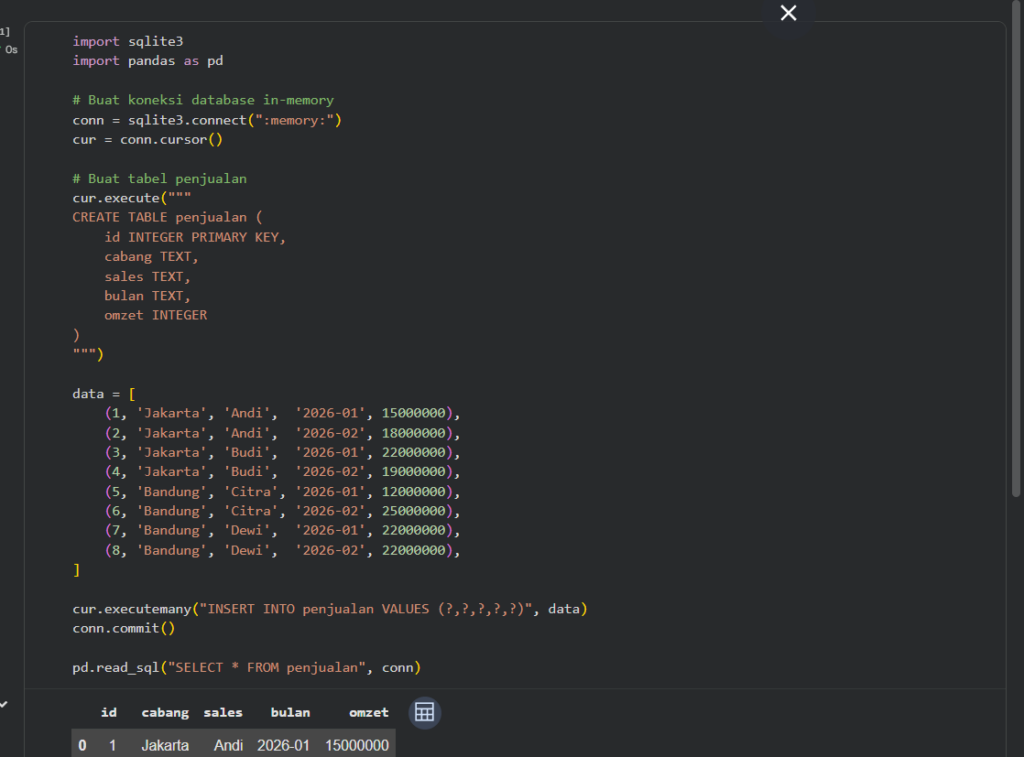Select data row 7 with Dewi 2026-01
Viewport: 1024px width, 757px height.
click(x=283, y=530)
